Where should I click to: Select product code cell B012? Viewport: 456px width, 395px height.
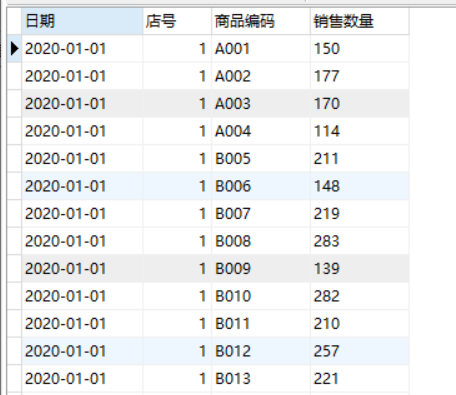[261, 351]
